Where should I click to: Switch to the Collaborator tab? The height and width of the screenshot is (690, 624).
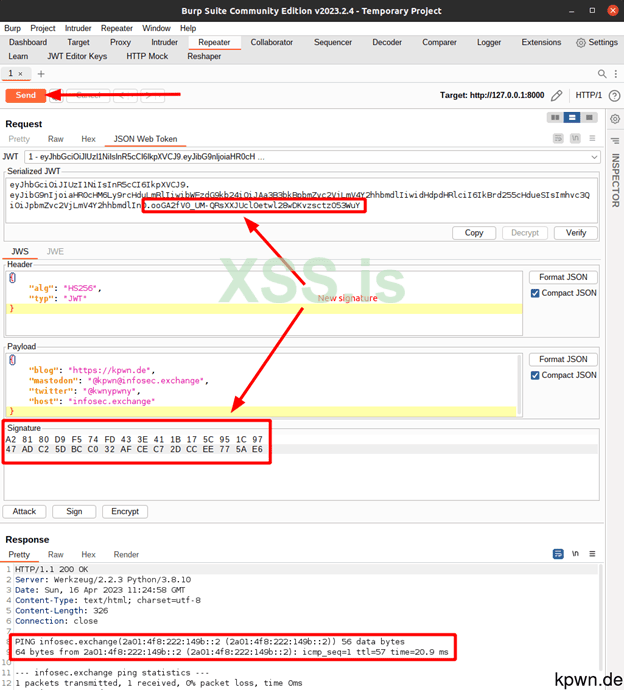(272, 42)
